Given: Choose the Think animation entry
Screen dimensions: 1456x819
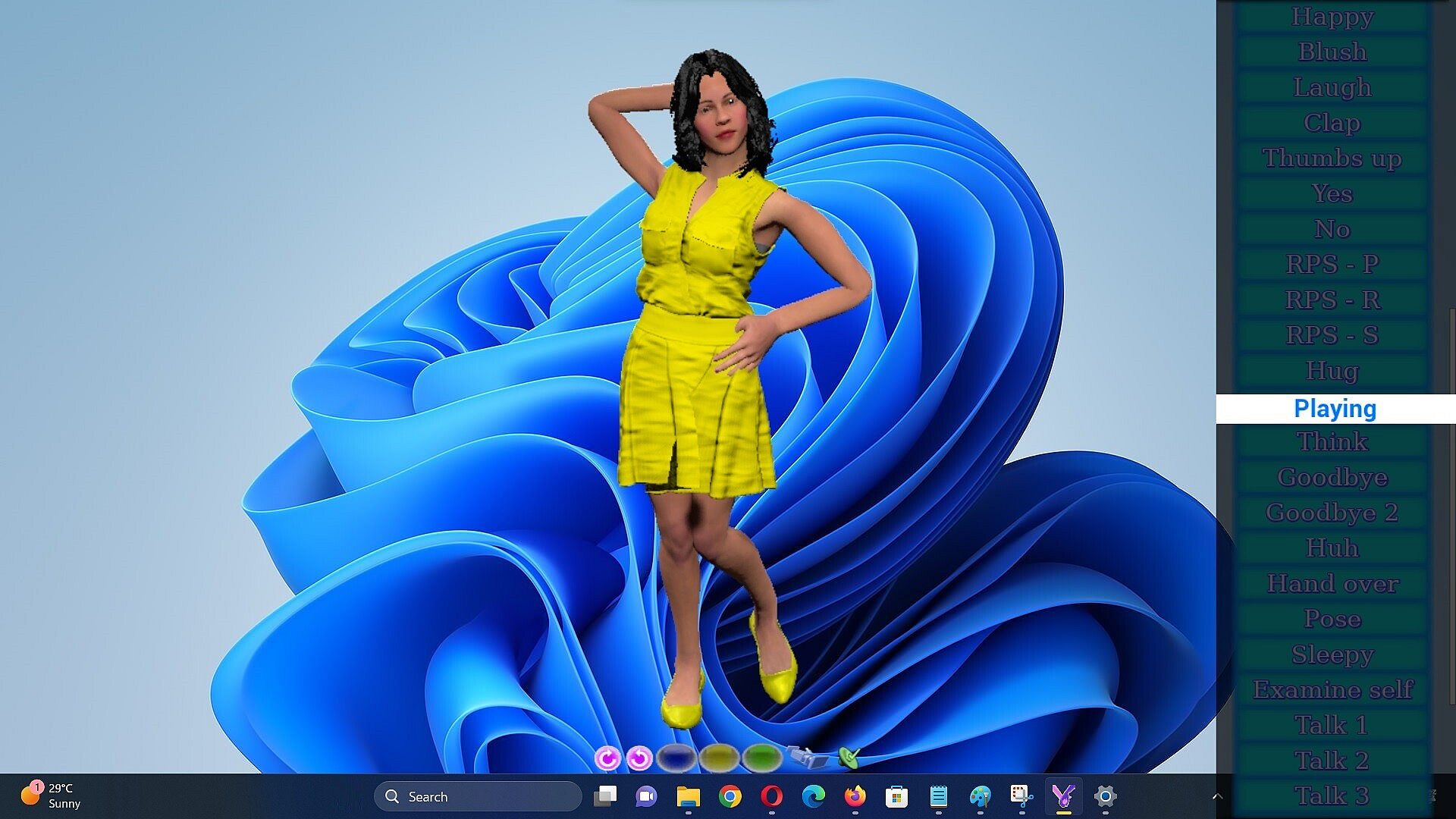Looking at the screenshot, I should (1332, 442).
